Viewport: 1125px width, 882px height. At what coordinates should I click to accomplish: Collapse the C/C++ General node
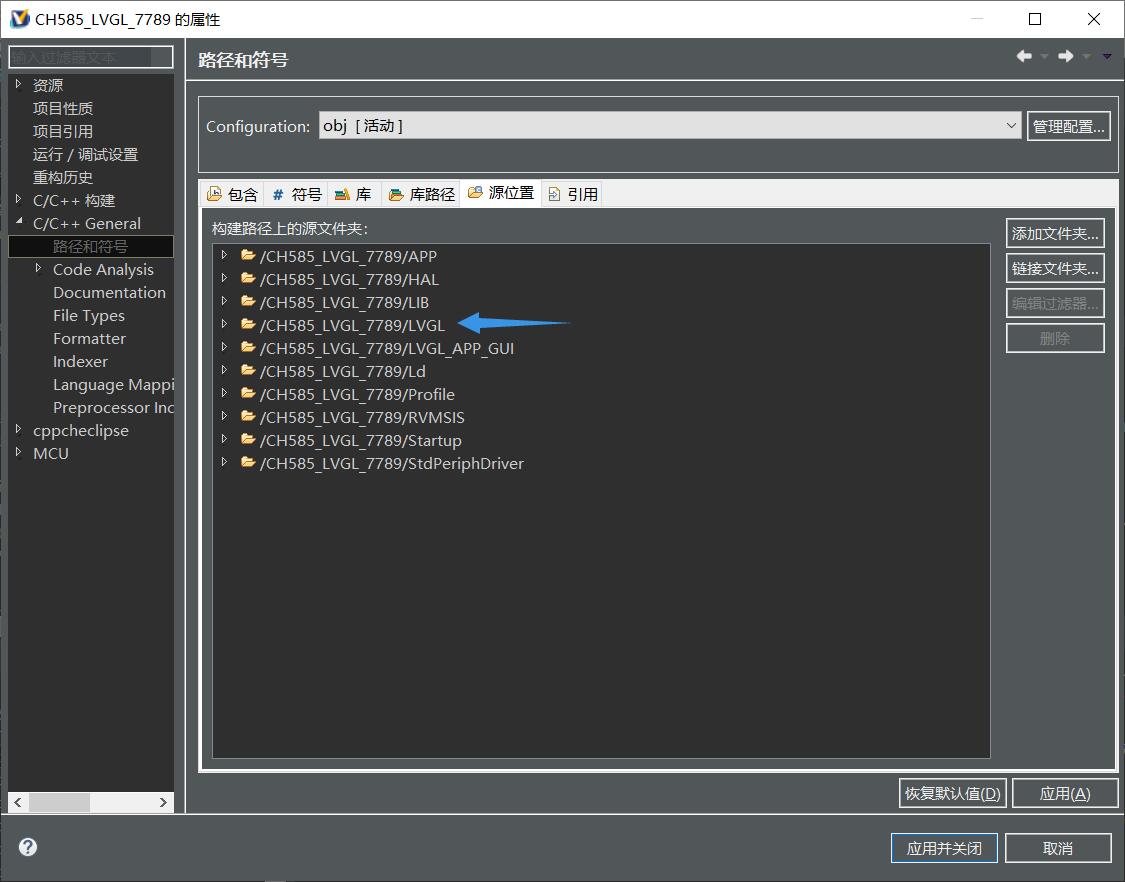[19, 223]
